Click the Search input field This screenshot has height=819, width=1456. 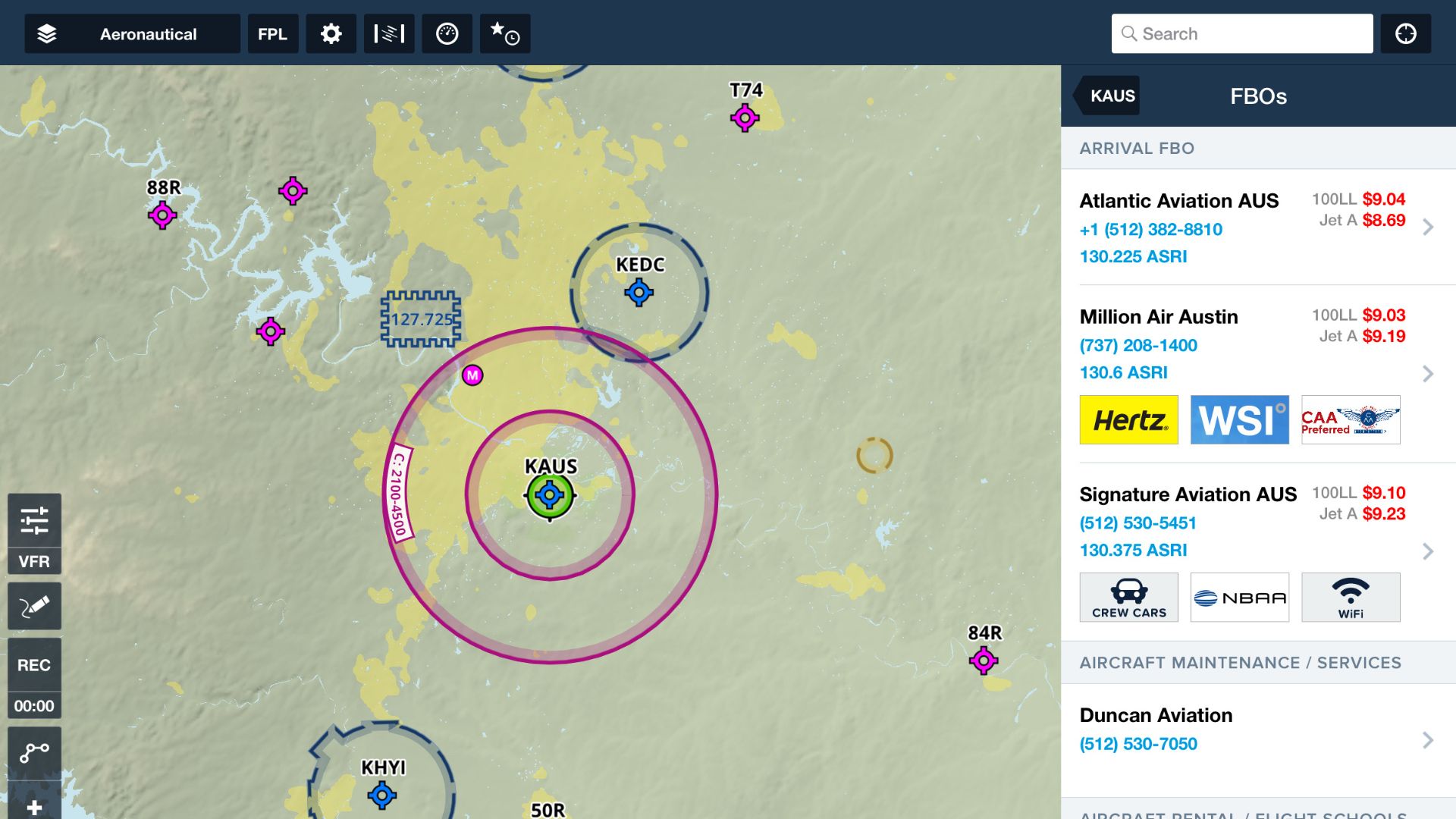(1242, 33)
